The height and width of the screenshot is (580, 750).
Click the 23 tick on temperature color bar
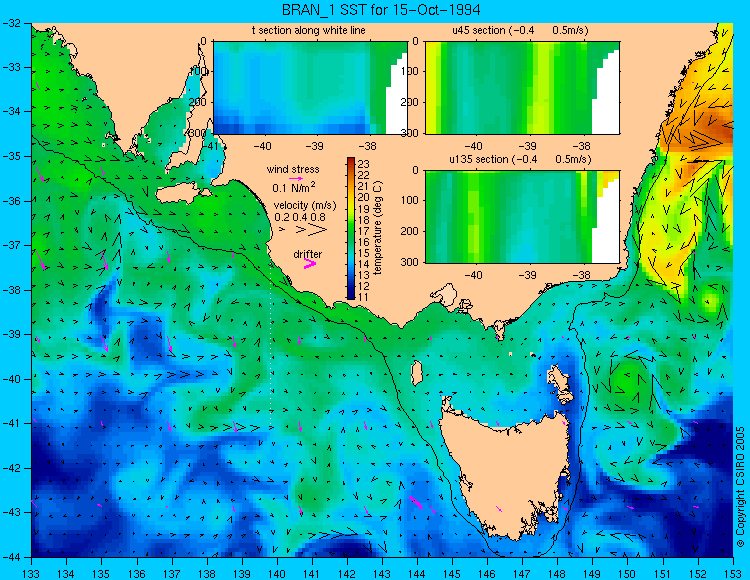pos(364,164)
